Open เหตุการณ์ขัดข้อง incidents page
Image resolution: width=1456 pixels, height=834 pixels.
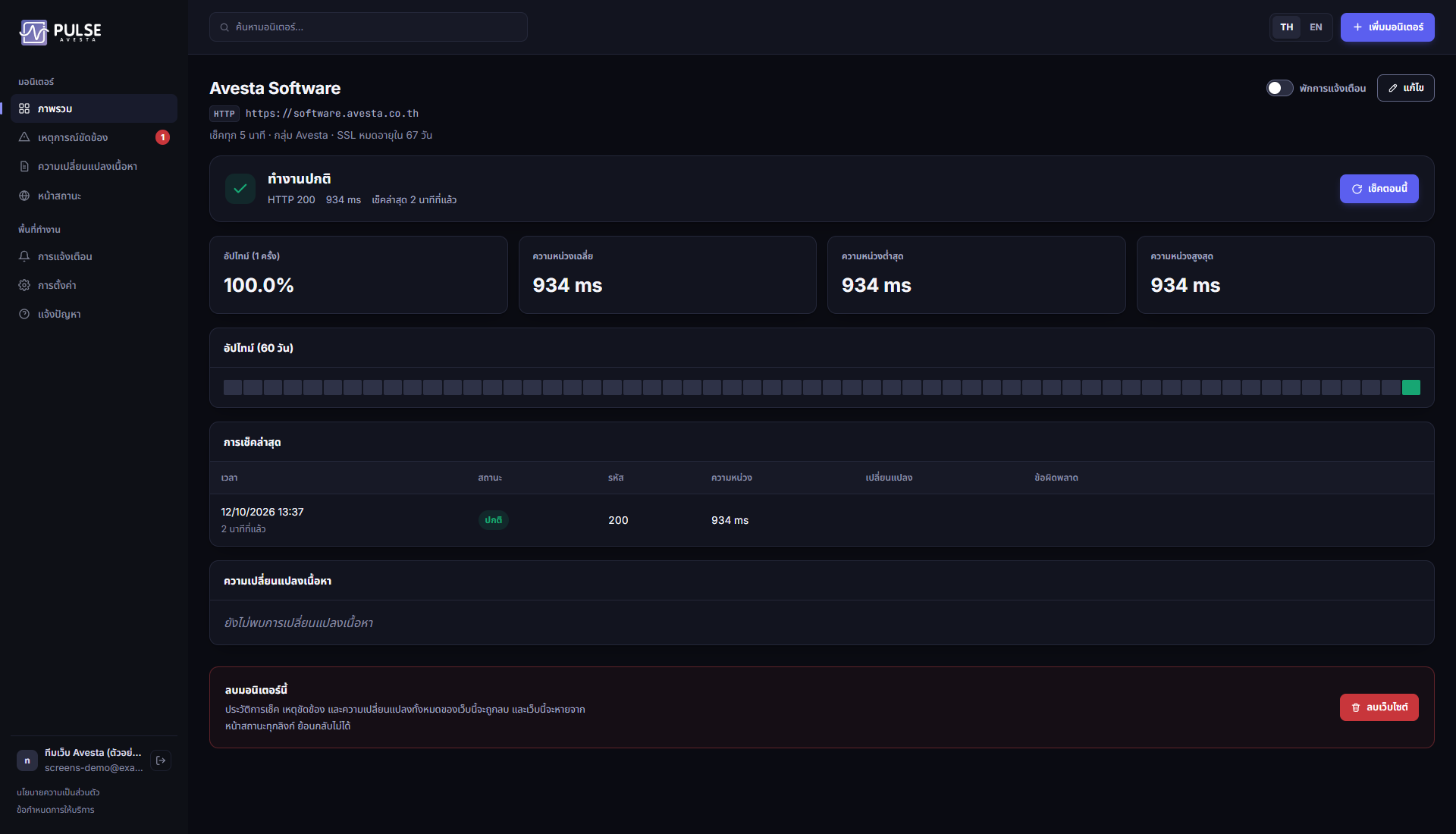[94, 137]
